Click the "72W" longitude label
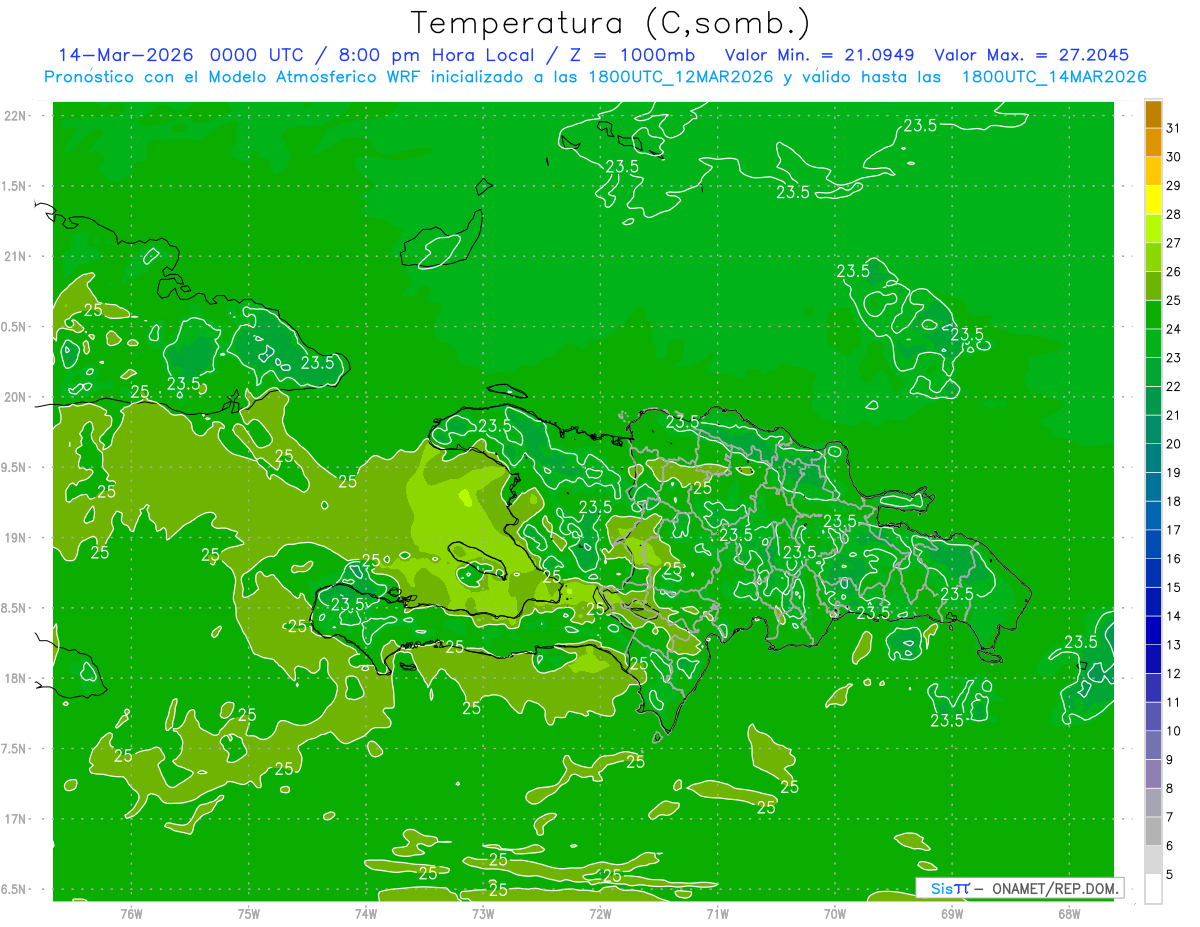Viewport: 1200px width, 927px height. pos(600,913)
